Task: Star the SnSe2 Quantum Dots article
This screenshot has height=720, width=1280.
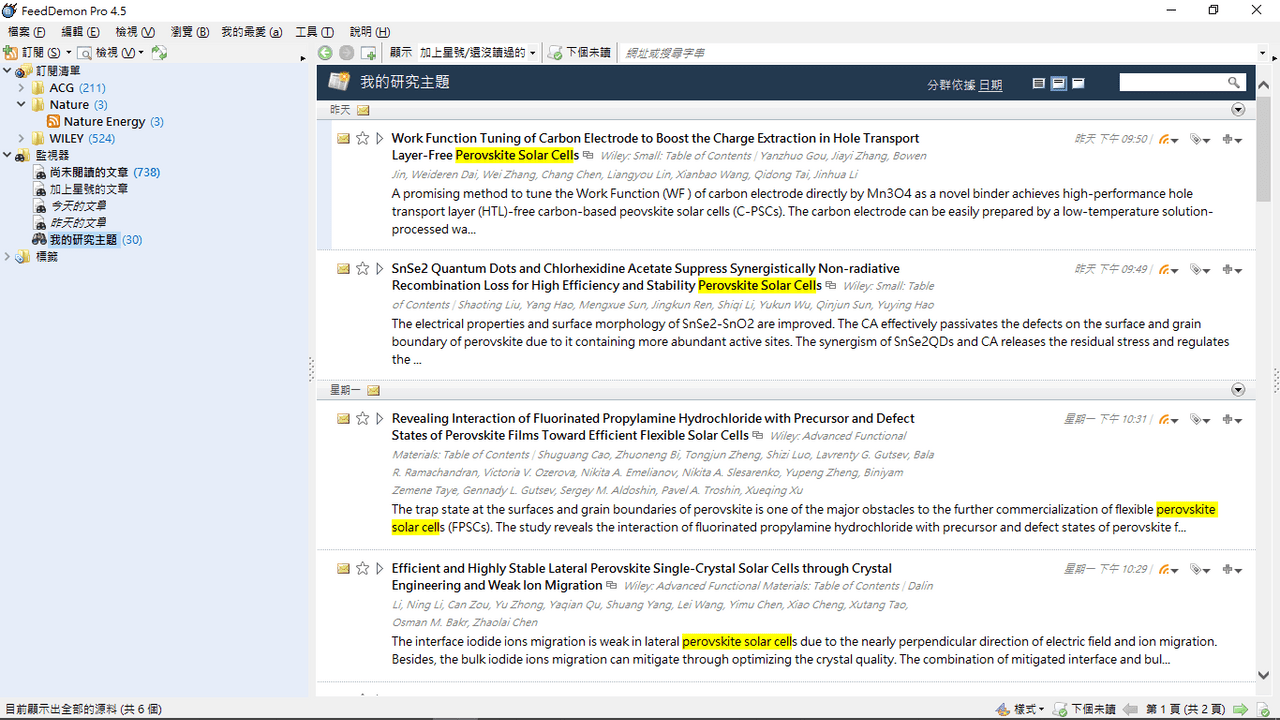Action: (x=363, y=269)
